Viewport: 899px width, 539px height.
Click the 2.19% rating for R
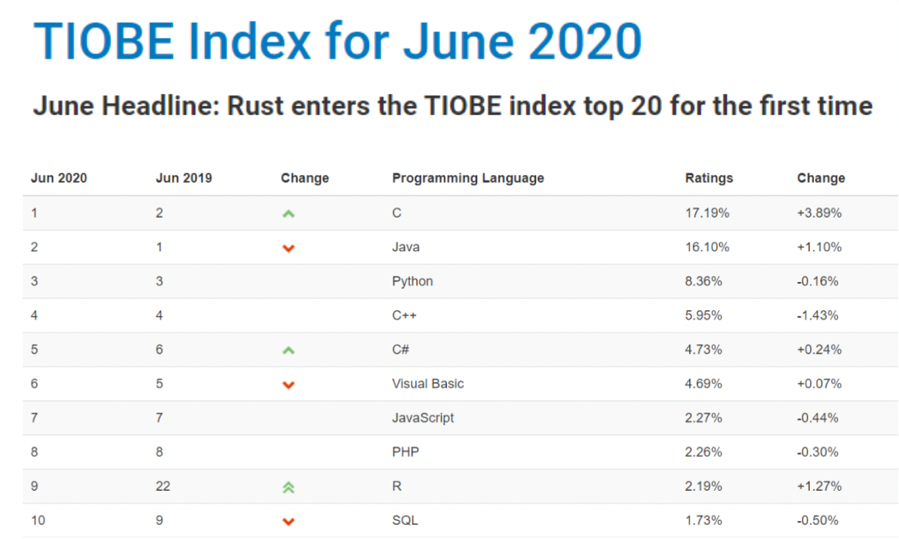(x=703, y=486)
